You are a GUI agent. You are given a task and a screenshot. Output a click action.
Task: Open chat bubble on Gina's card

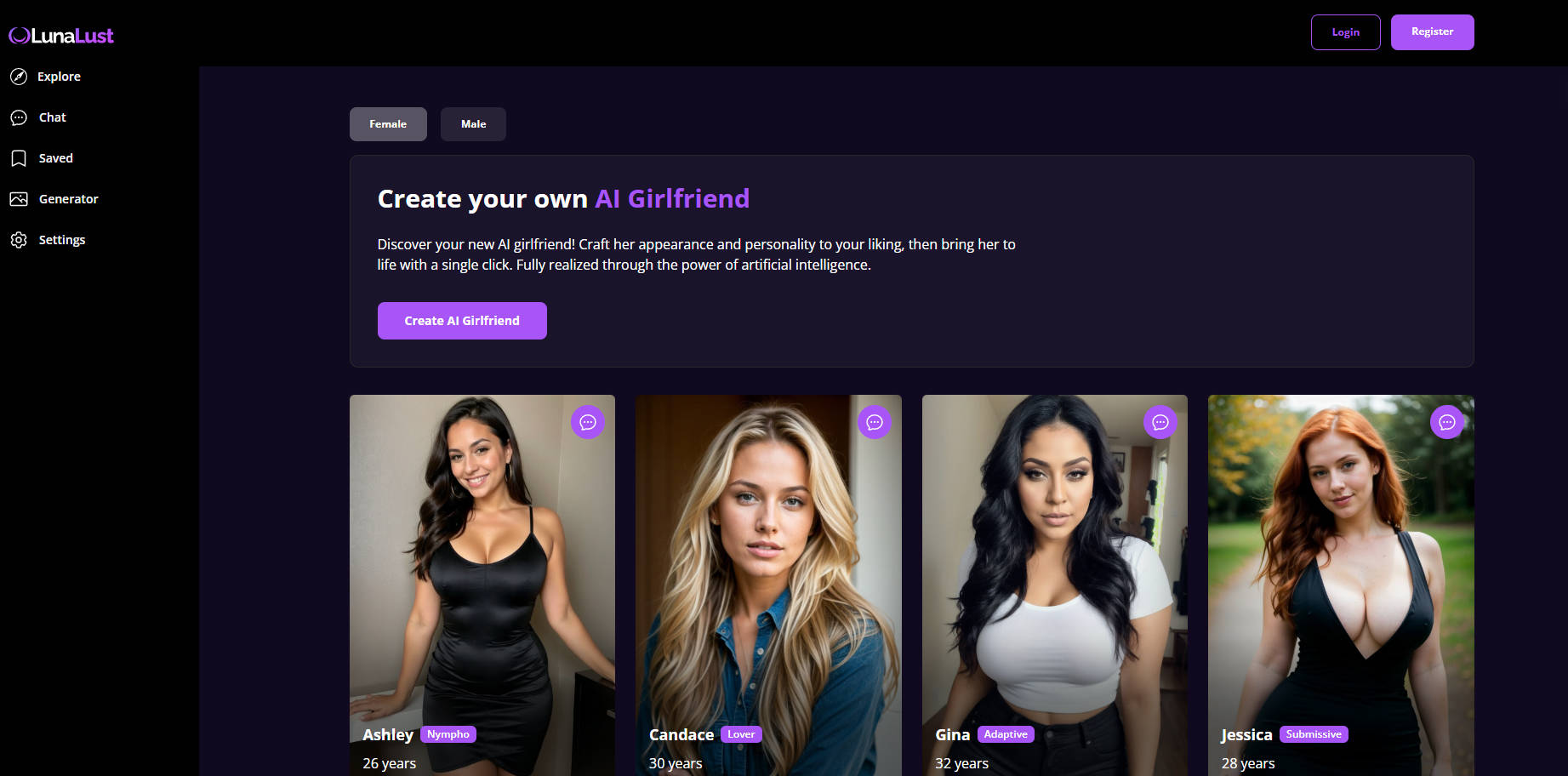[1160, 422]
